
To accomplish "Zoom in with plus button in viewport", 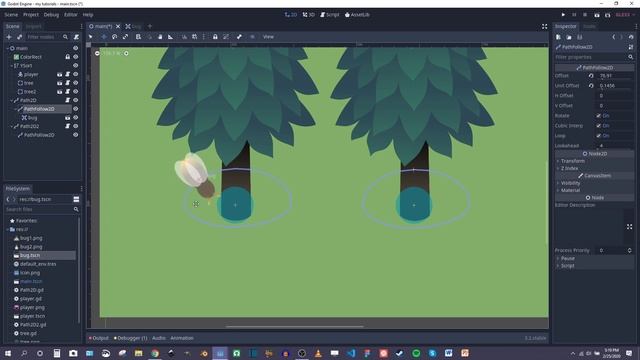I will coord(126,53).
